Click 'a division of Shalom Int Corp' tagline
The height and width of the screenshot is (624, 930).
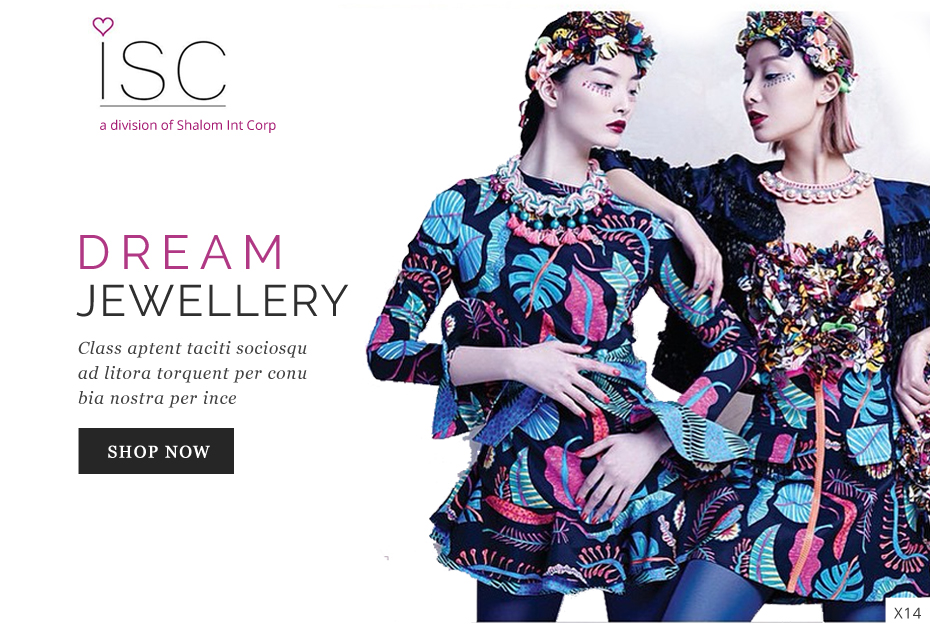pos(187,125)
